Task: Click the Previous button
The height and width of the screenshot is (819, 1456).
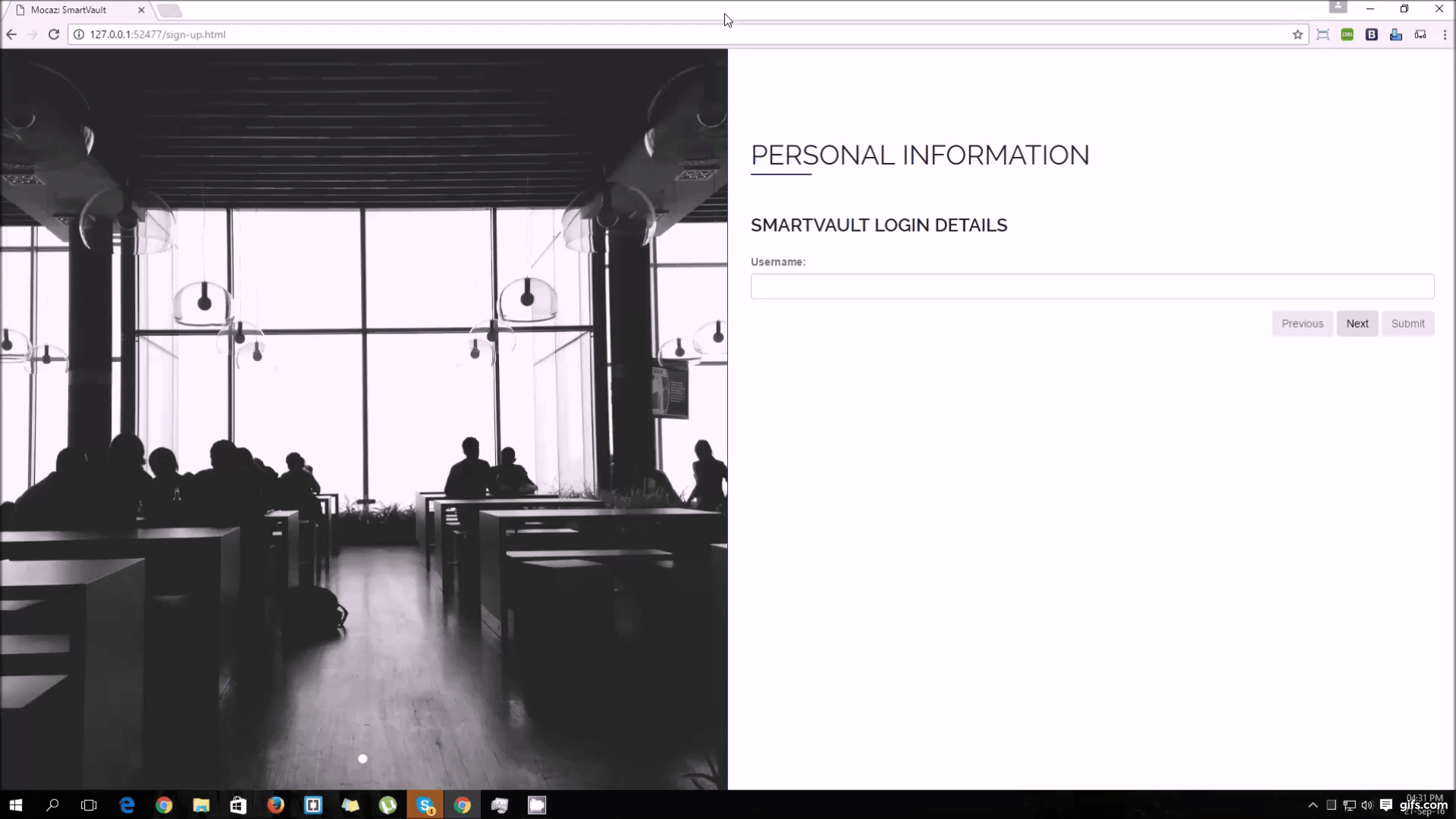Action: [x=1302, y=323]
